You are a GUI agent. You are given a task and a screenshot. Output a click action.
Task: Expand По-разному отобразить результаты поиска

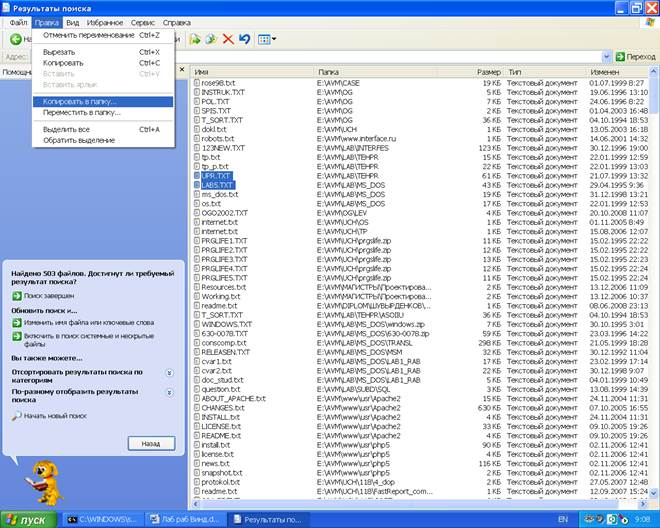click(x=169, y=393)
